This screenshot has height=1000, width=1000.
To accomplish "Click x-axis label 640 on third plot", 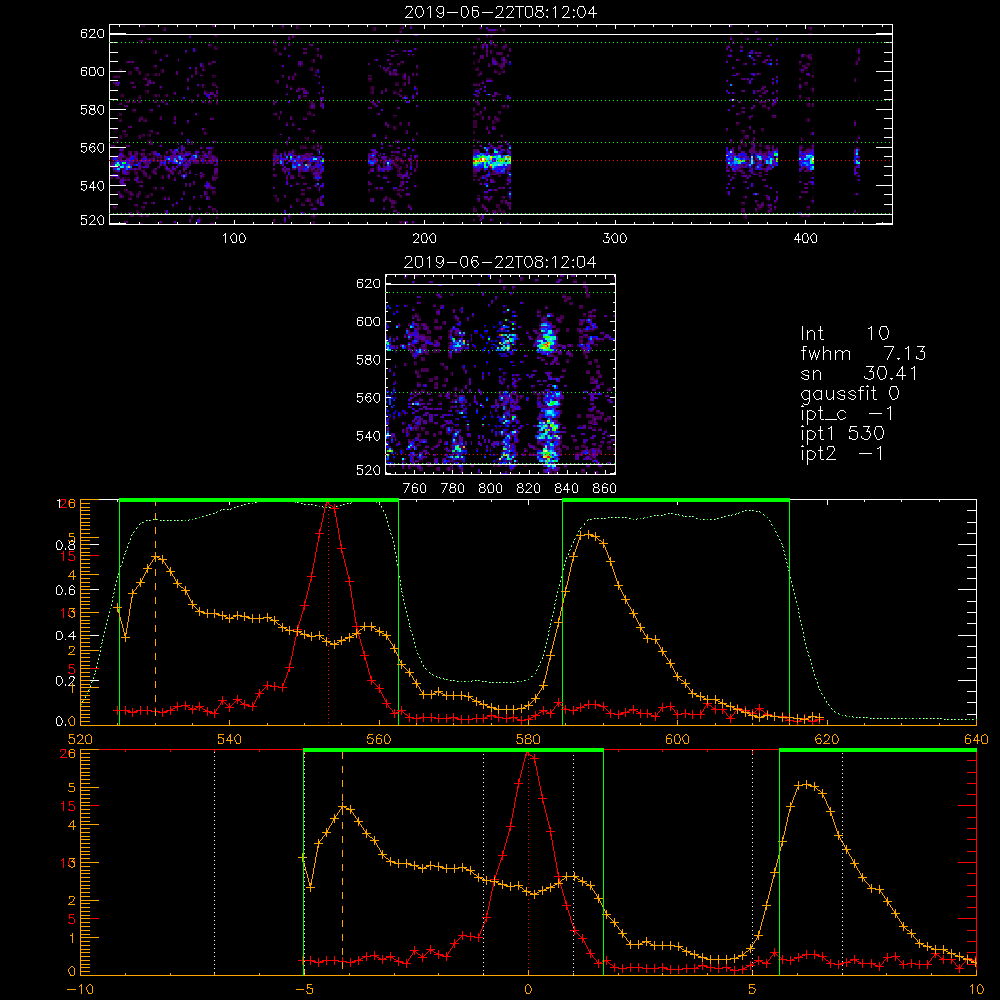I will point(976,739).
